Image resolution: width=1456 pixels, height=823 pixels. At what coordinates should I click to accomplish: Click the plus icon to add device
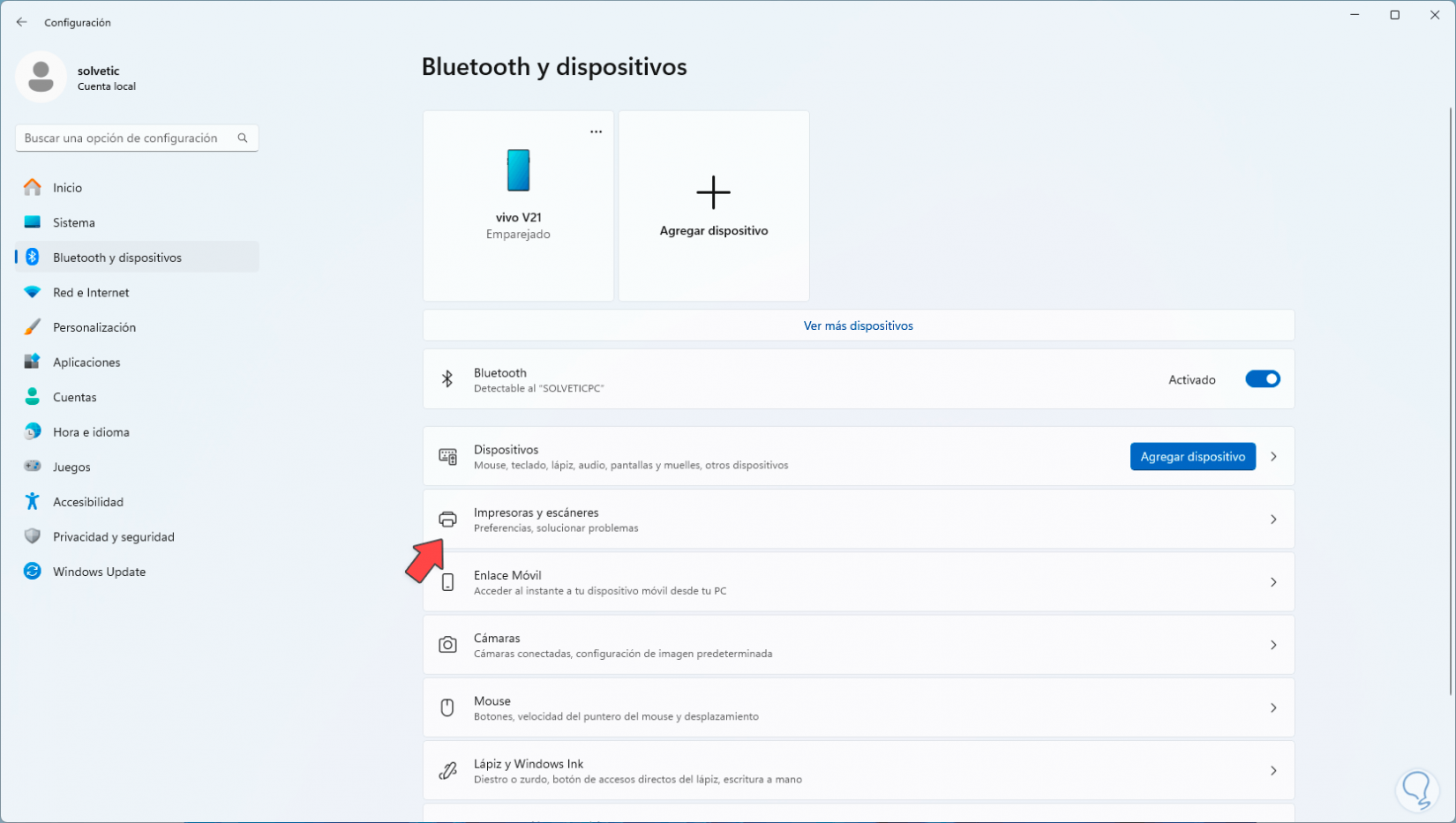(713, 192)
